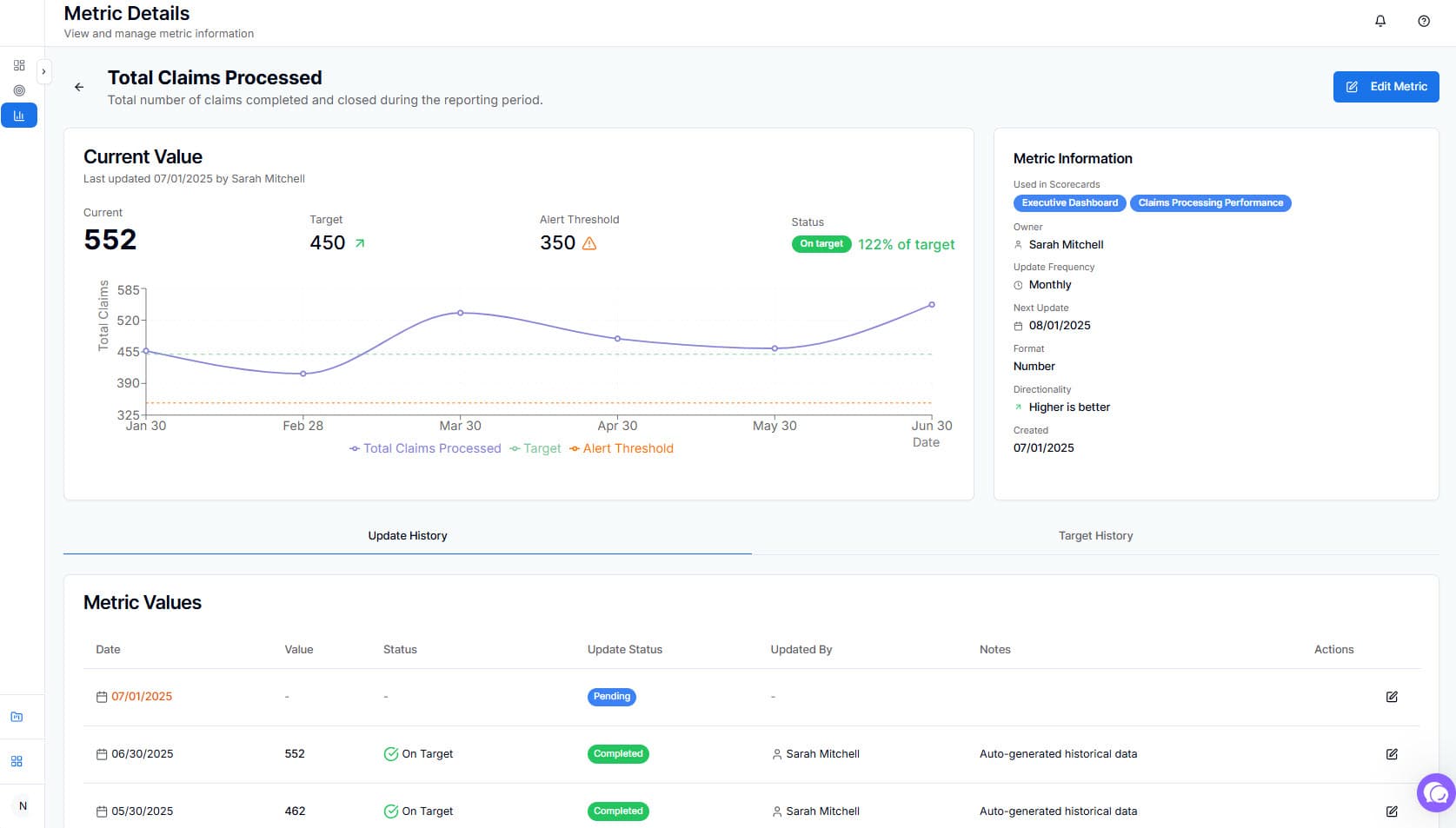Open the calendar icon beside 07/01/2025 entry

[x=100, y=696]
